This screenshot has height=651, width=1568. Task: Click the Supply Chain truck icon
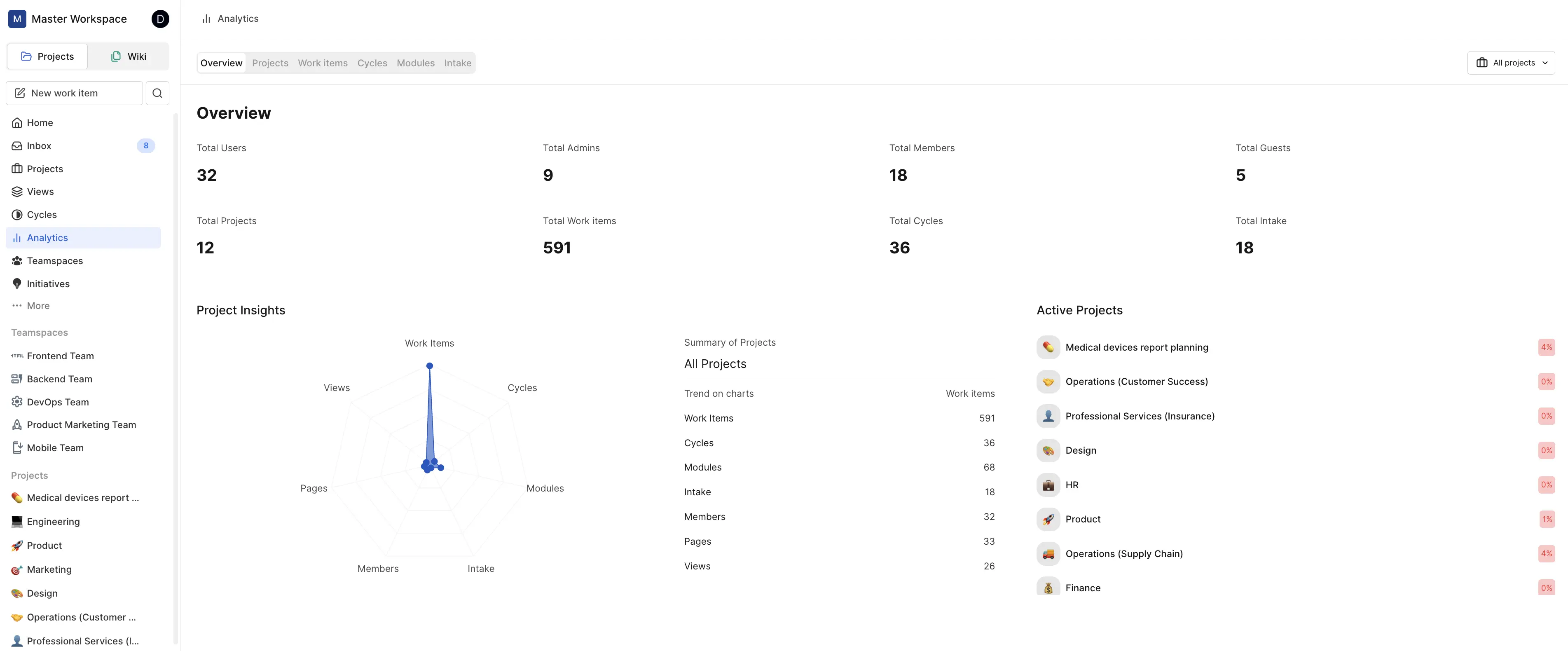click(x=1048, y=554)
